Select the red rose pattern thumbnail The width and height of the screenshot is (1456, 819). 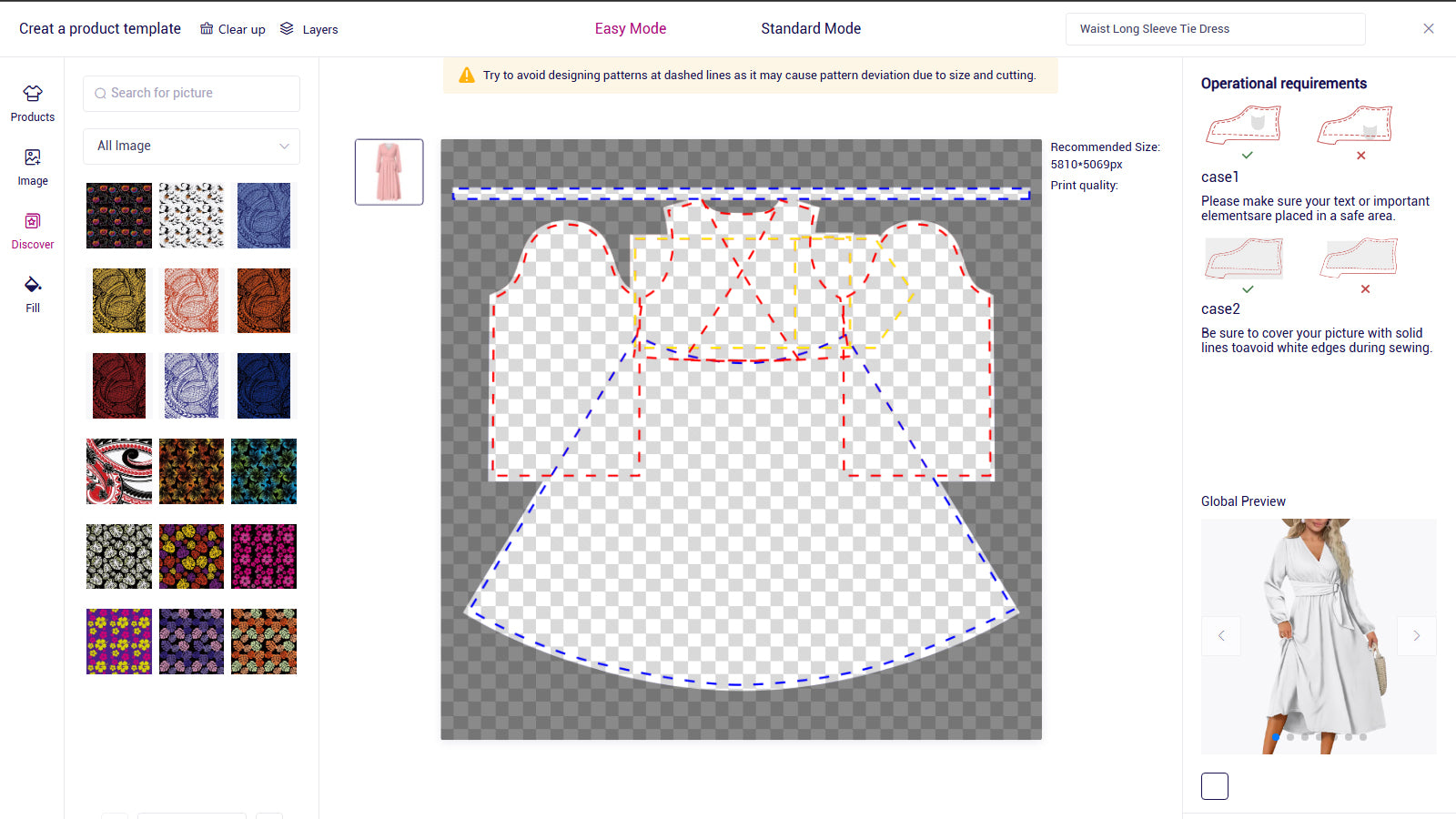(x=118, y=216)
